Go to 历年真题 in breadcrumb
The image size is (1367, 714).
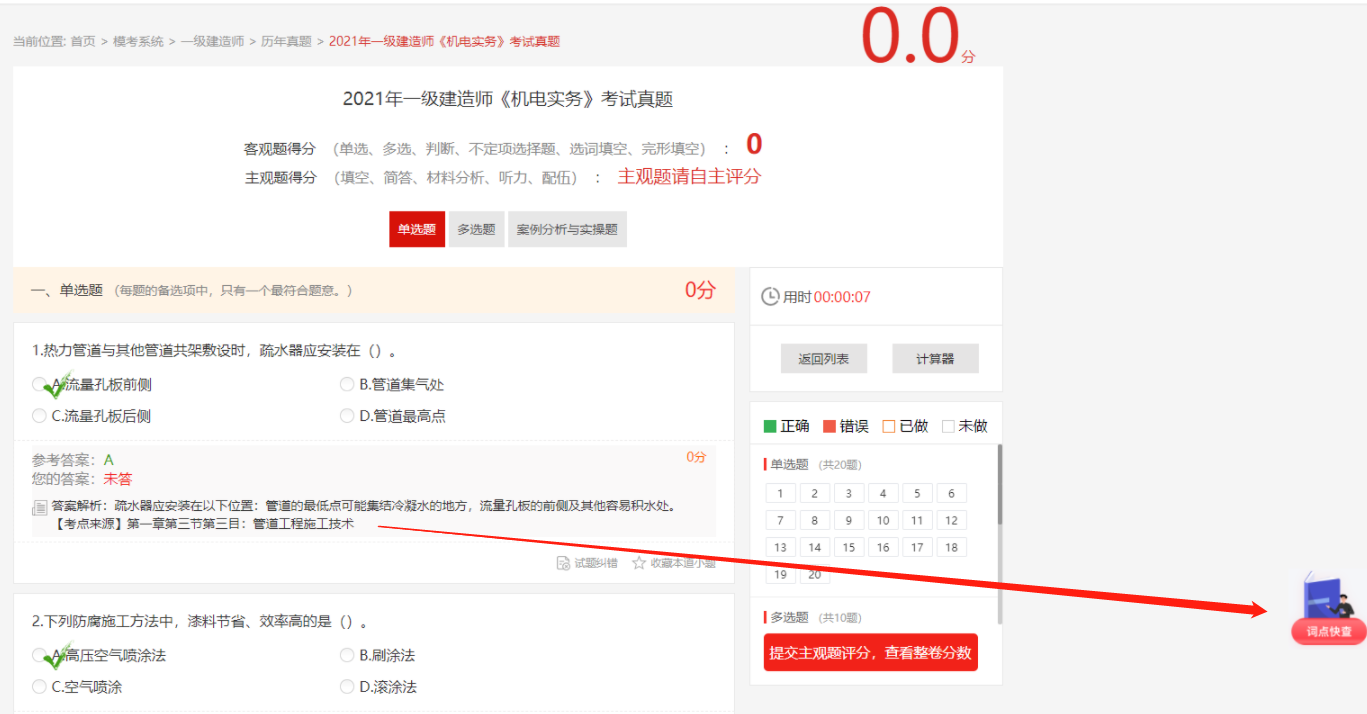(x=286, y=41)
